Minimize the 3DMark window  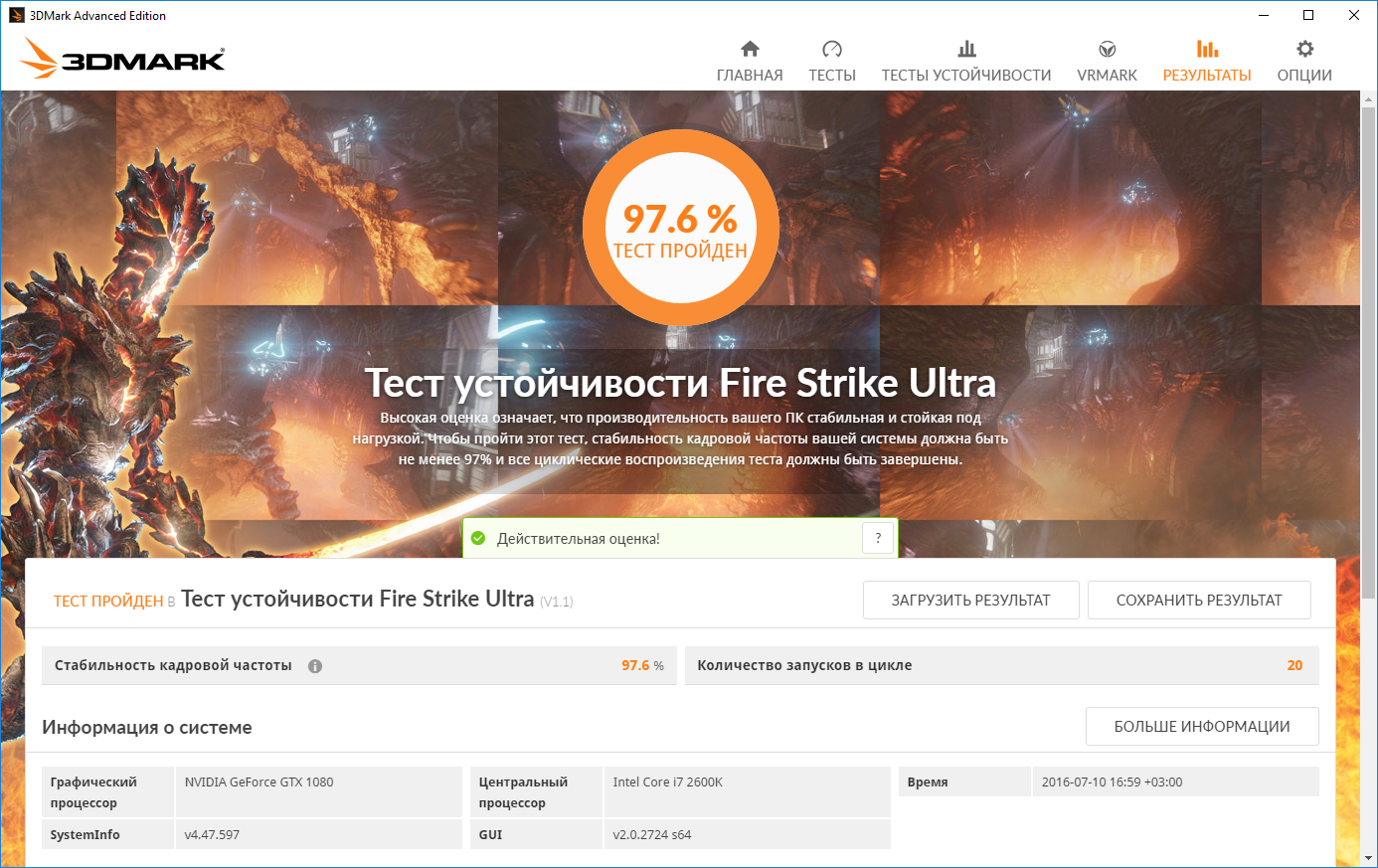1264,15
